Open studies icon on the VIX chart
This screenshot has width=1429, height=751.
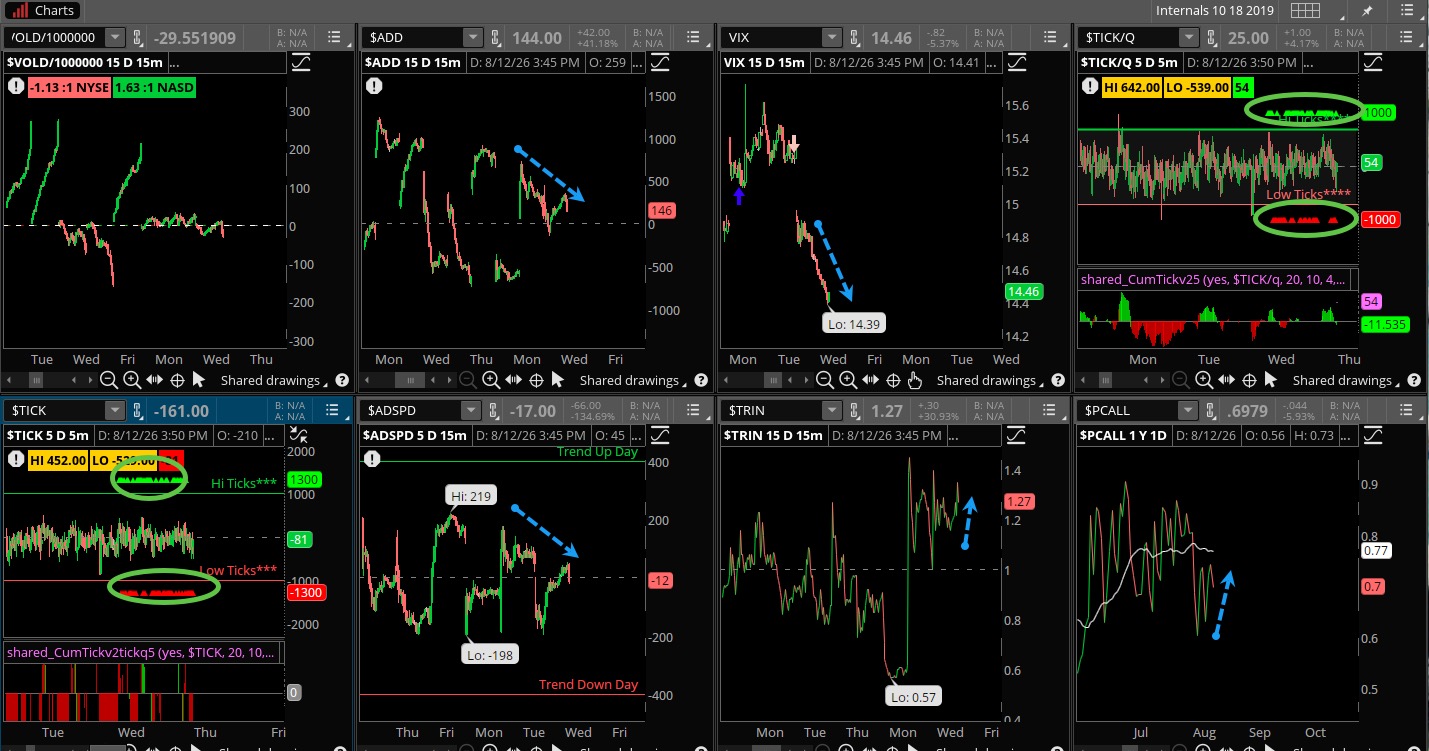[x=1017, y=62]
